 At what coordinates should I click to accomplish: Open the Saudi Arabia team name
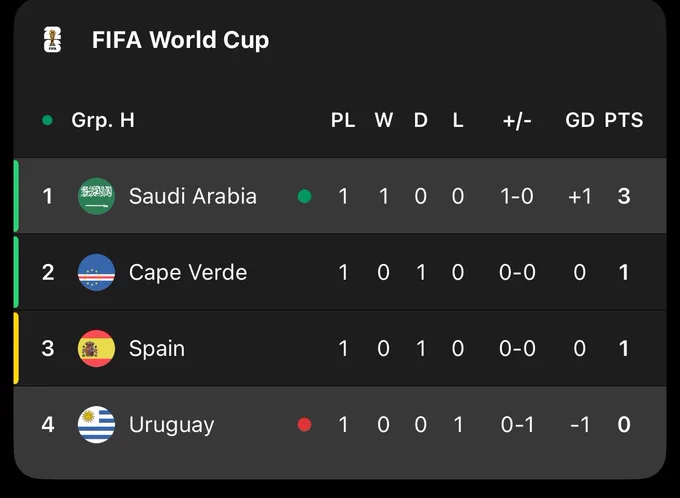coord(193,196)
